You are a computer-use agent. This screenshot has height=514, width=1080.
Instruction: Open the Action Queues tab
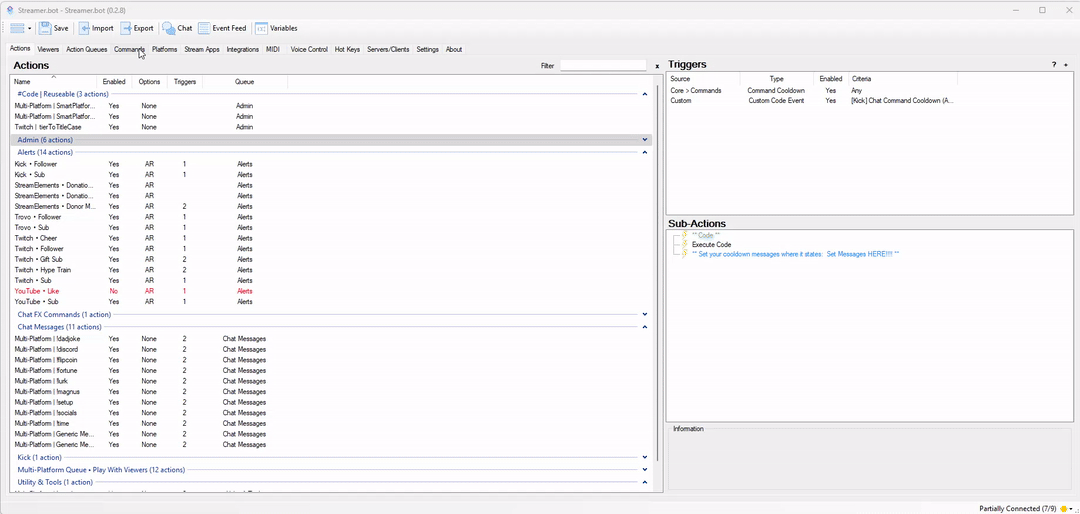87,50
